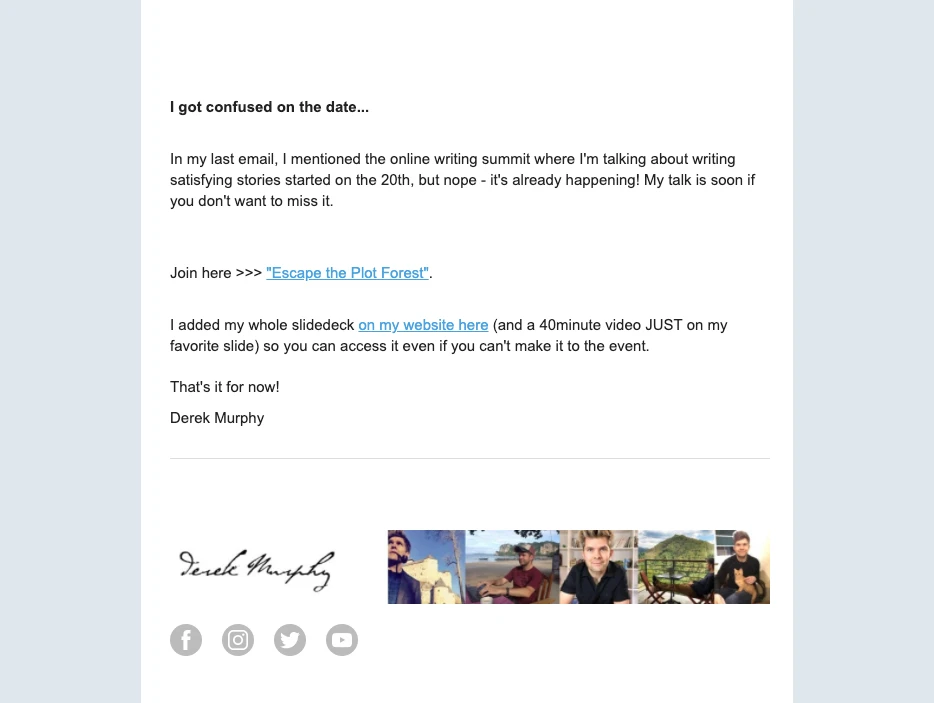Open the Twitter bird icon
This screenshot has width=934, height=703.
290,640
